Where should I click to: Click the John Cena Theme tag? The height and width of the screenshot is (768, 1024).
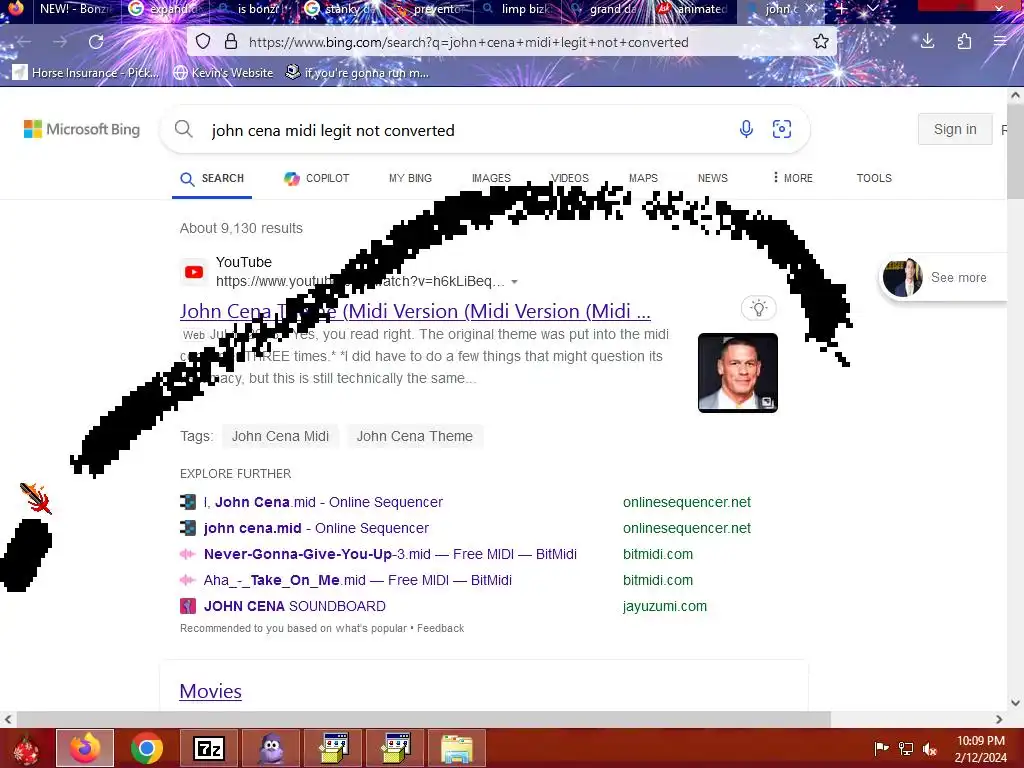pyautogui.click(x=415, y=436)
